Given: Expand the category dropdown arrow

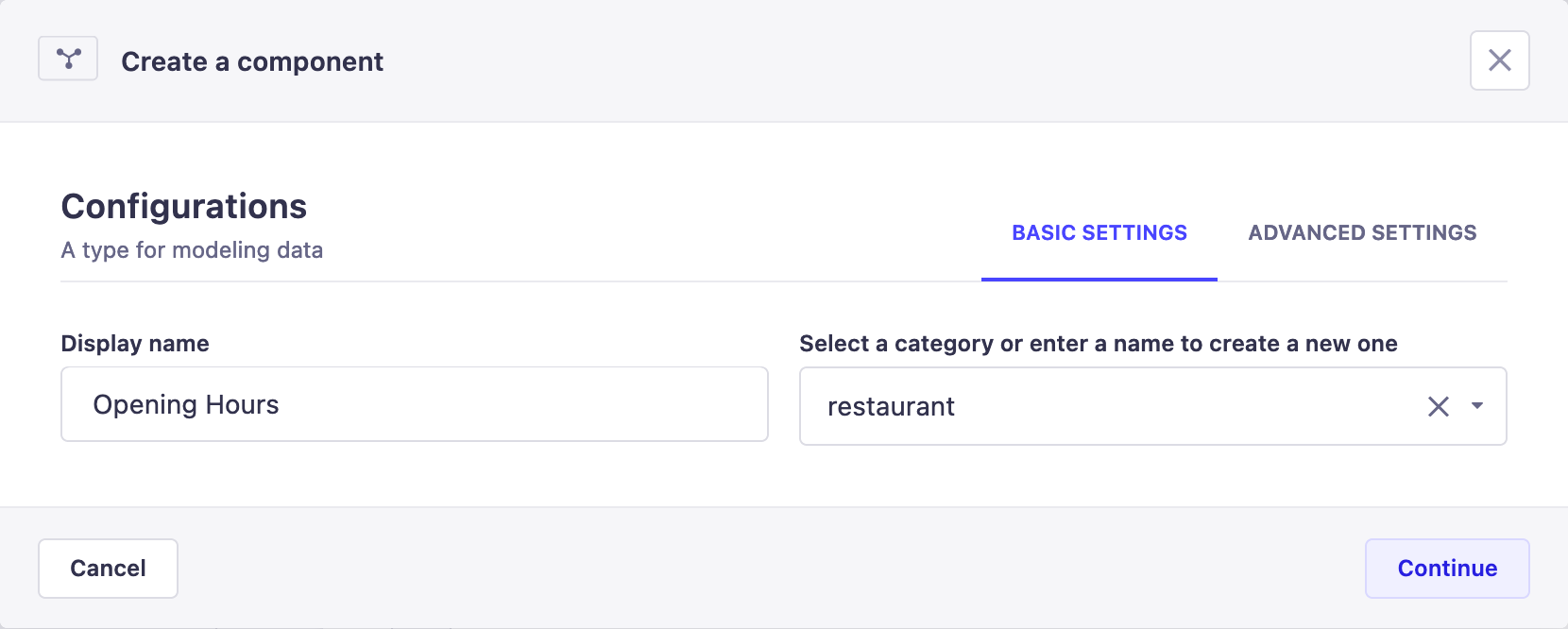Looking at the screenshot, I should point(1477,406).
